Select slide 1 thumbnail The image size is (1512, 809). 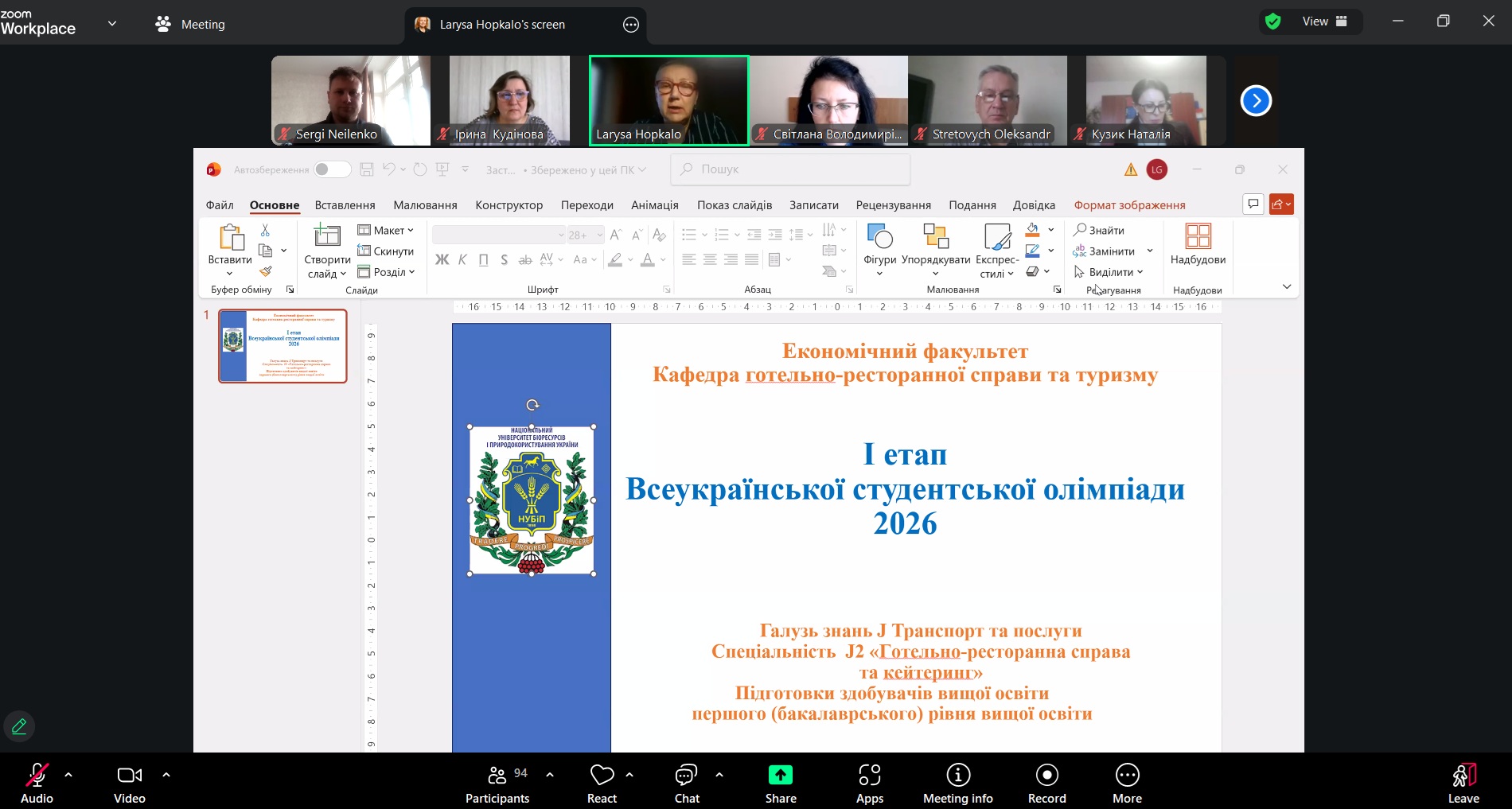(x=283, y=346)
